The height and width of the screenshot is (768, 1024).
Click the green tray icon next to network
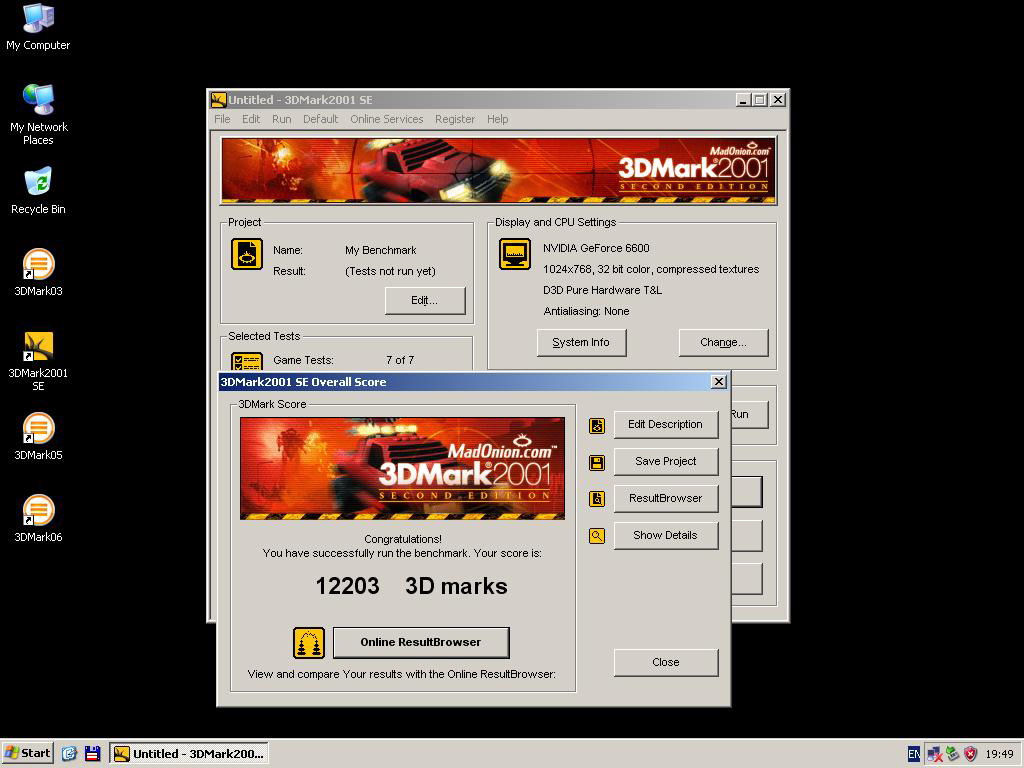point(953,754)
